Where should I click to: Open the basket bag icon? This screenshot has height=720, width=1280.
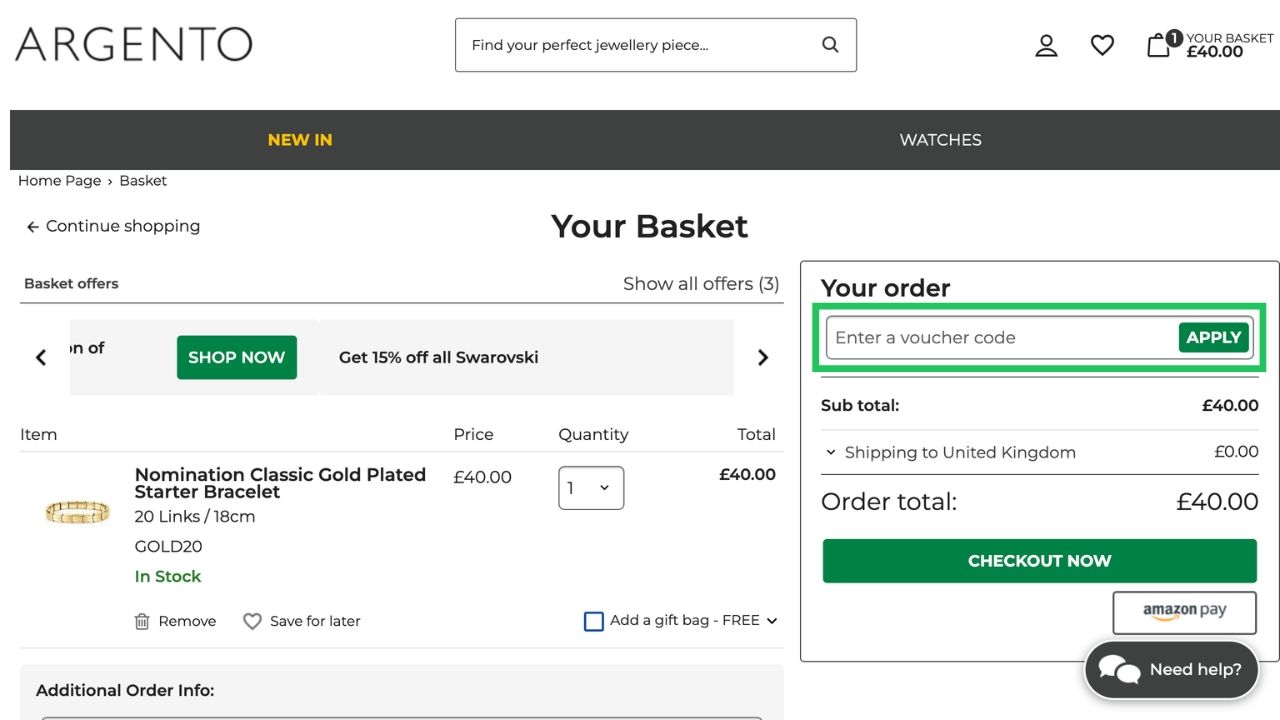click(1159, 45)
